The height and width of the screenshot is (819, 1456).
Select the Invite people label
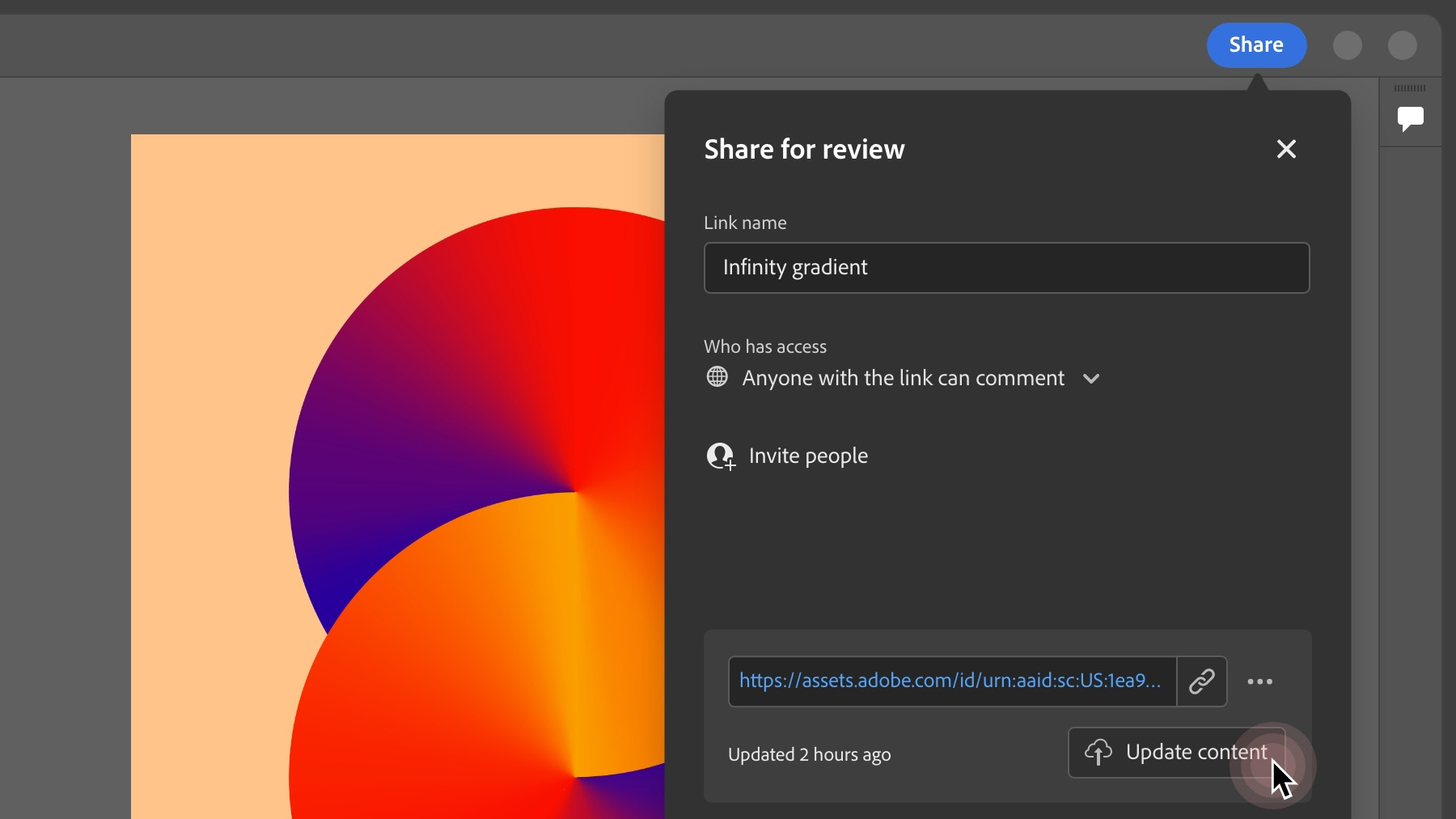pos(808,456)
